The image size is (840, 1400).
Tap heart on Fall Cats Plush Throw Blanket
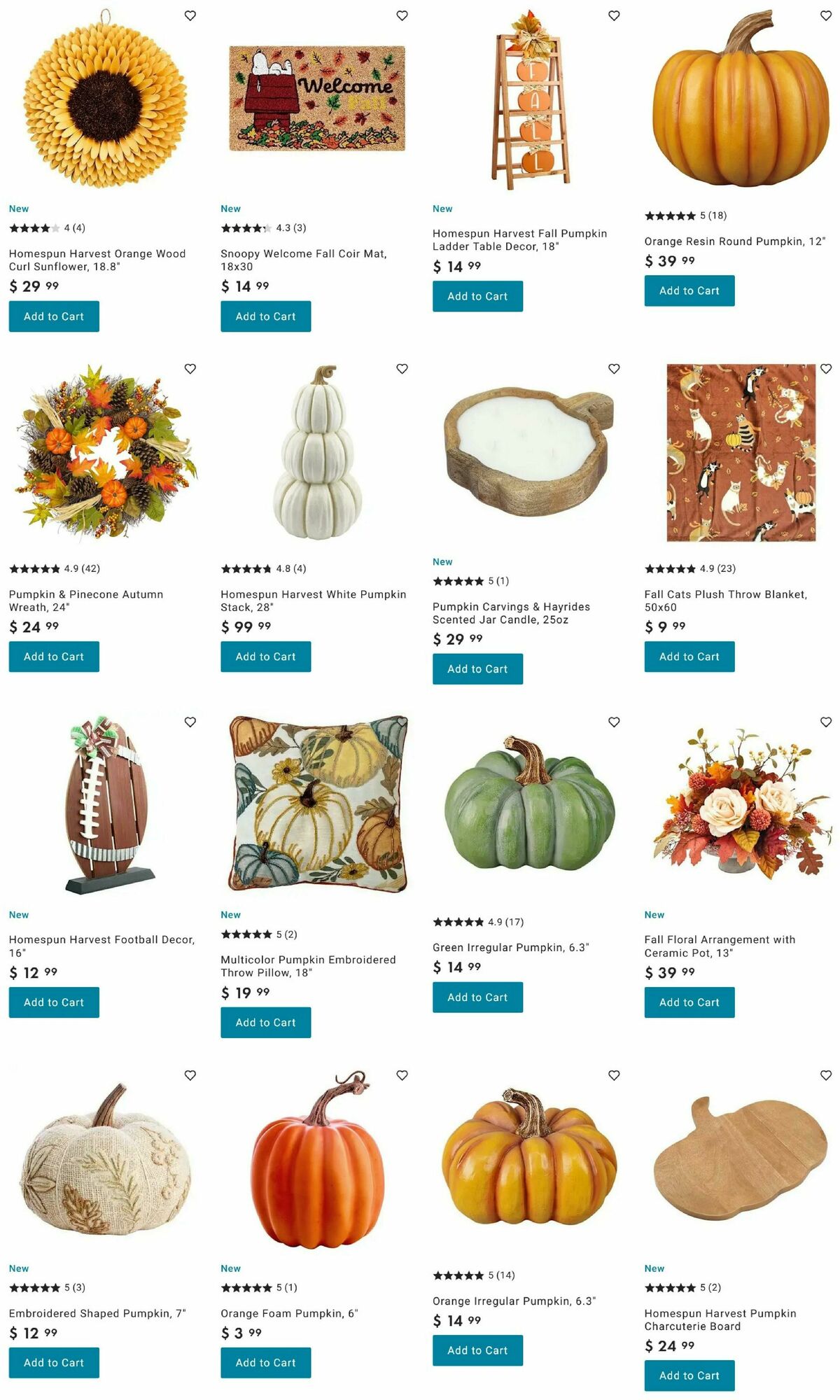pyautogui.click(x=826, y=369)
